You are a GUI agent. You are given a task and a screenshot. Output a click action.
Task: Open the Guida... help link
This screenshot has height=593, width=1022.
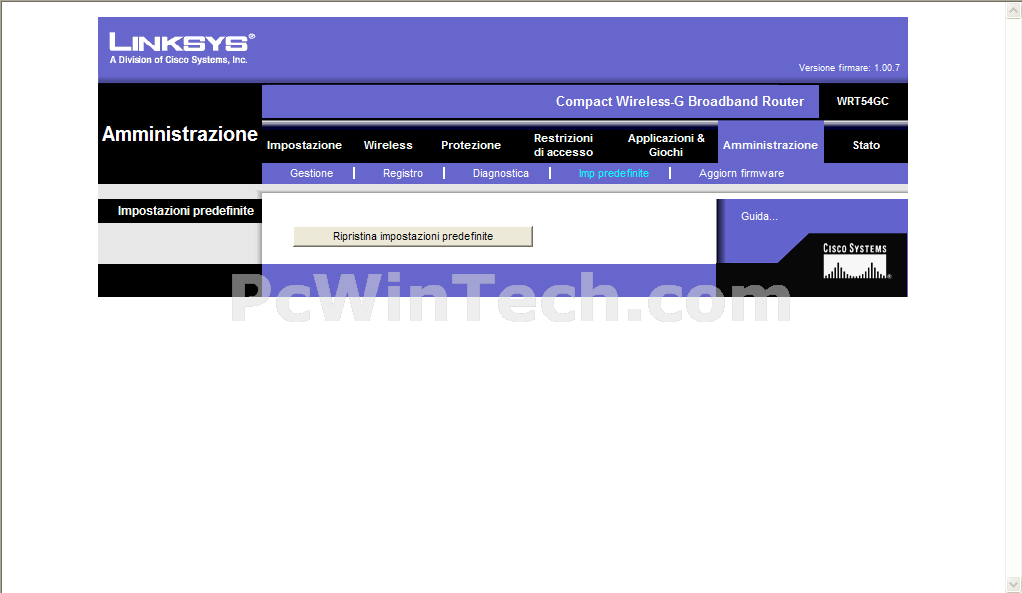[759, 216]
